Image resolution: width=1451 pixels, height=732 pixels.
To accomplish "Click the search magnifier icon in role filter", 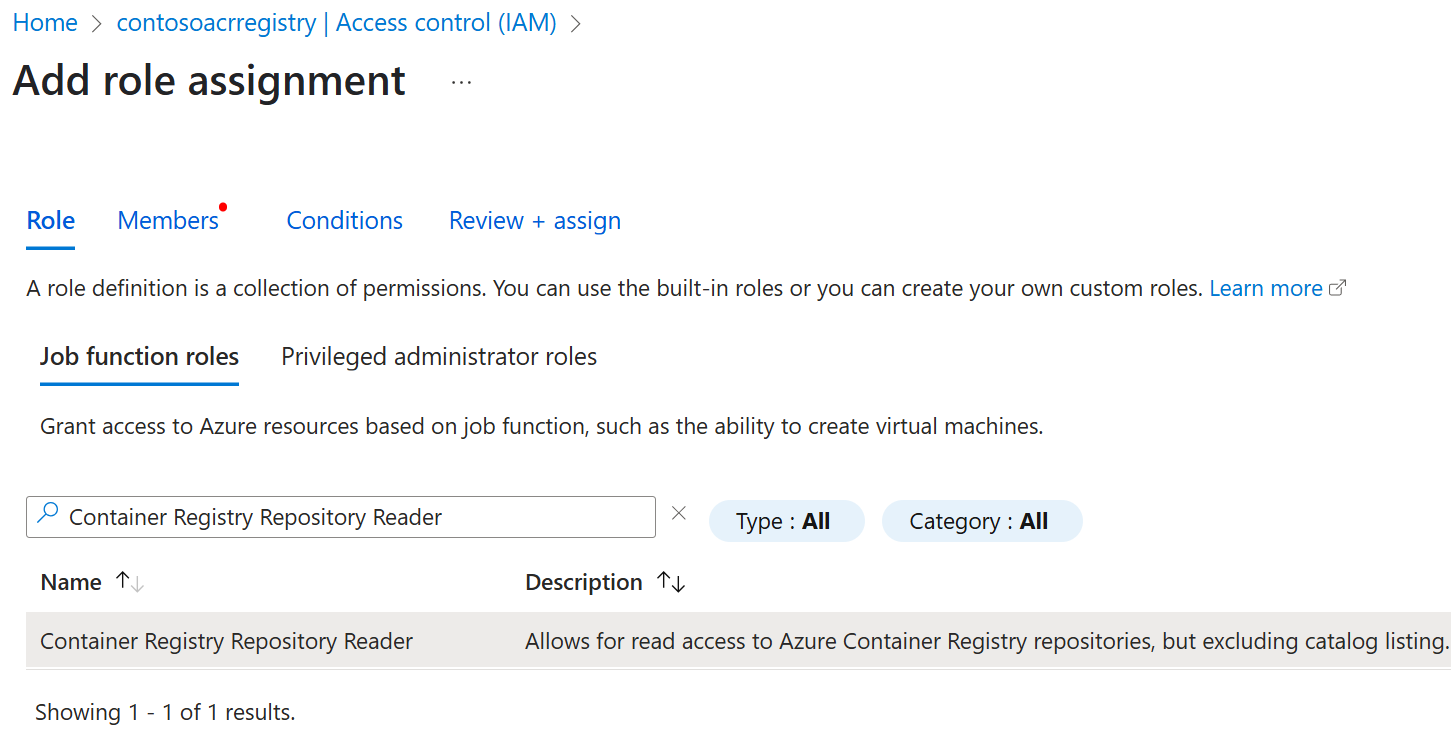I will coord(47,515).
